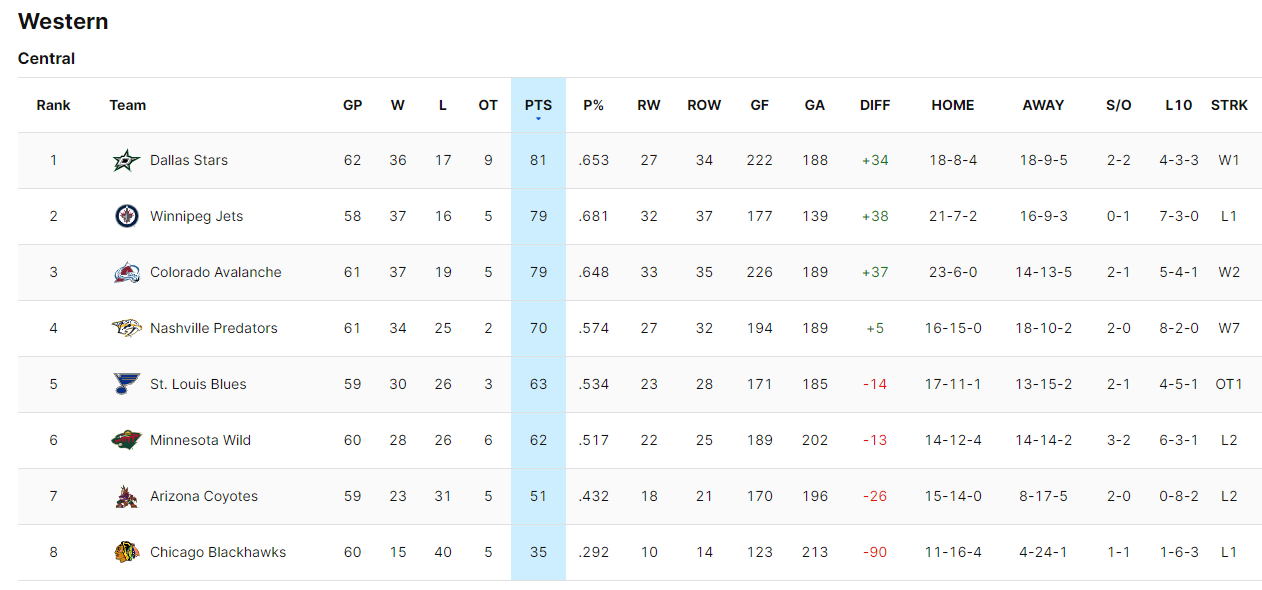Open the Dallas Stars team link
This screenshot has width=1262, height=590.
(189, 160)
